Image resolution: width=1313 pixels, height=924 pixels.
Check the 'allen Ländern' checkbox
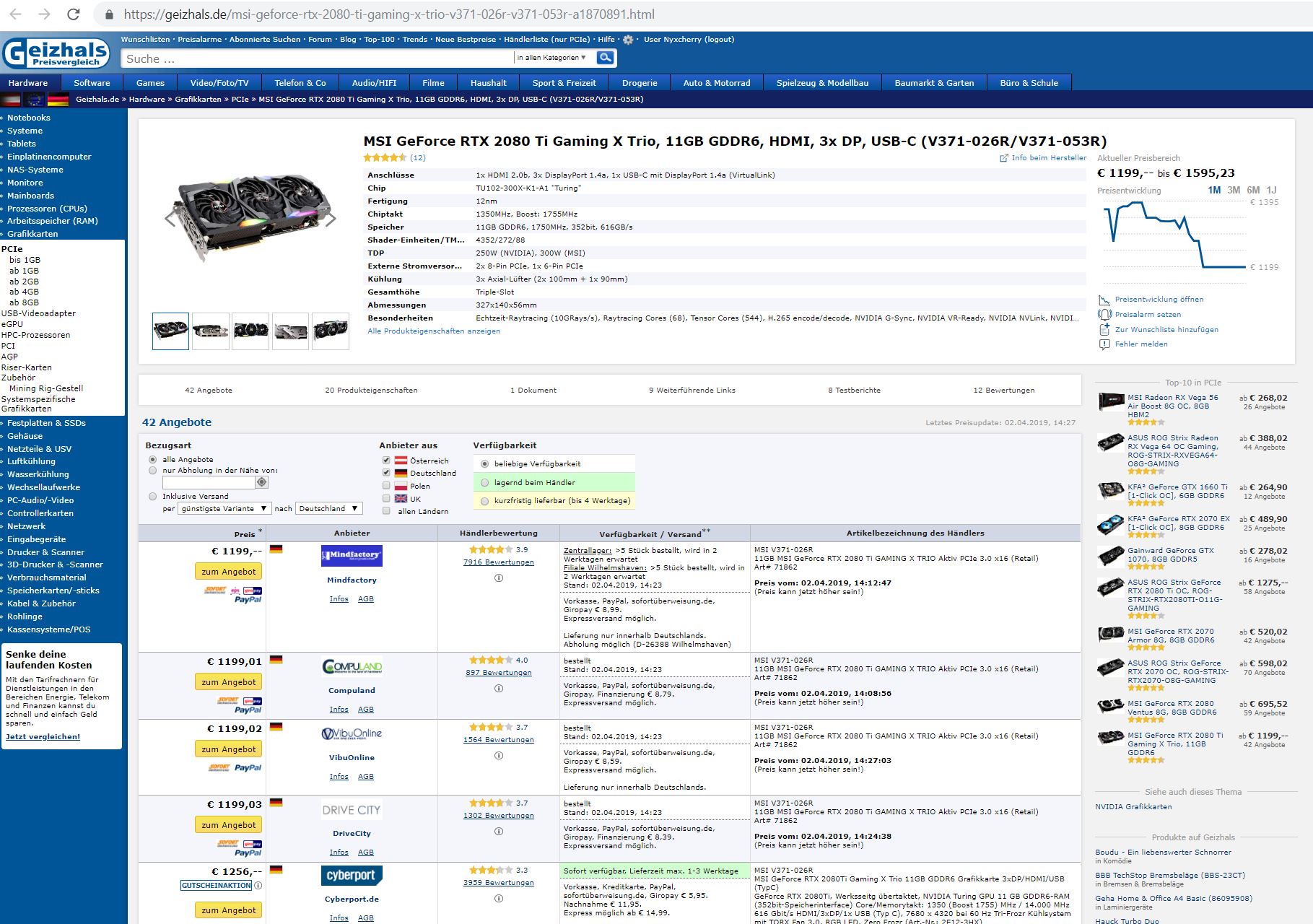(x=386, y=511)
